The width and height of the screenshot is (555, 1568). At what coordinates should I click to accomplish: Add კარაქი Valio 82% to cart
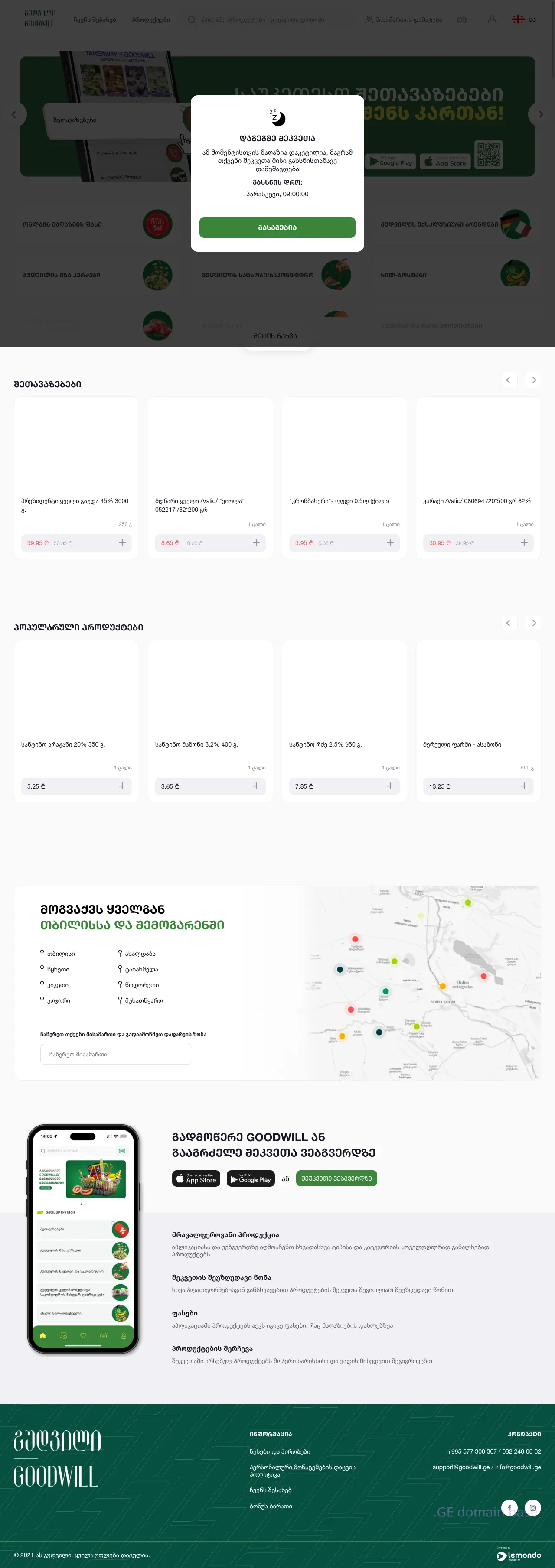524,542
